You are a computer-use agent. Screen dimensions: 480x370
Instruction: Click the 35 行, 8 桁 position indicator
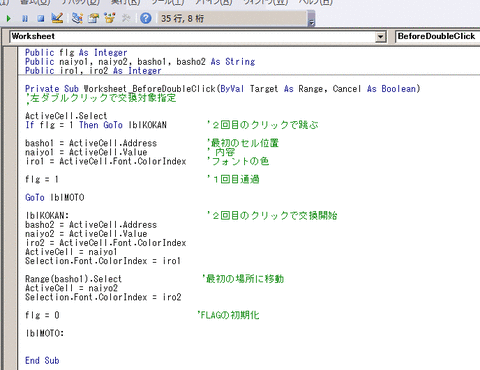click(x=182, y=18)
